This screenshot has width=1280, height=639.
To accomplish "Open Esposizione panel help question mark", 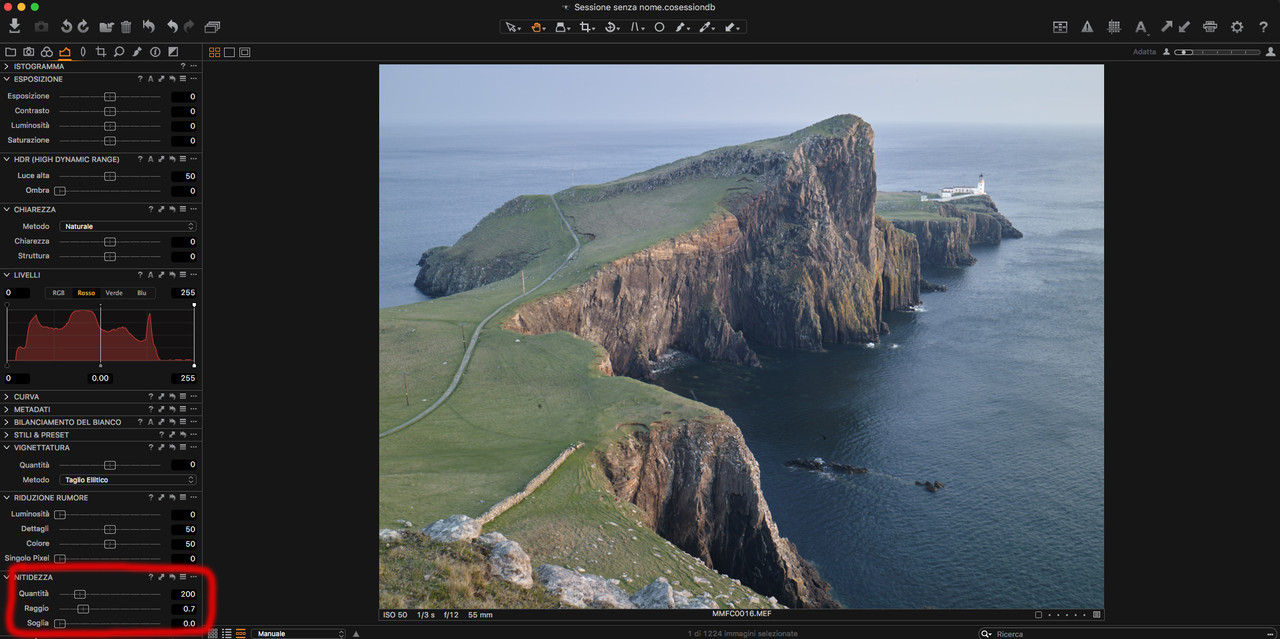I will pyautogui.click(x=140, y=79).
